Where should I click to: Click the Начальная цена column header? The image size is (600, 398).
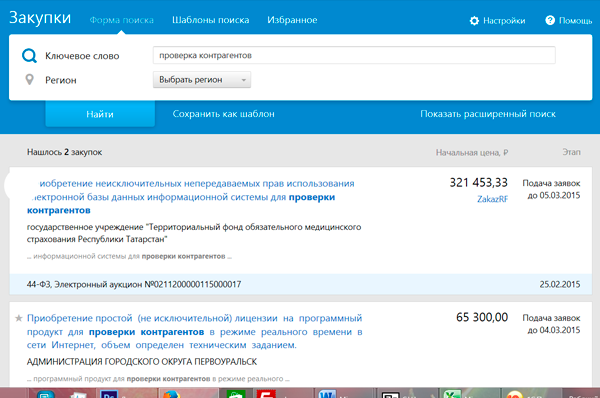(x=471, y=152)
